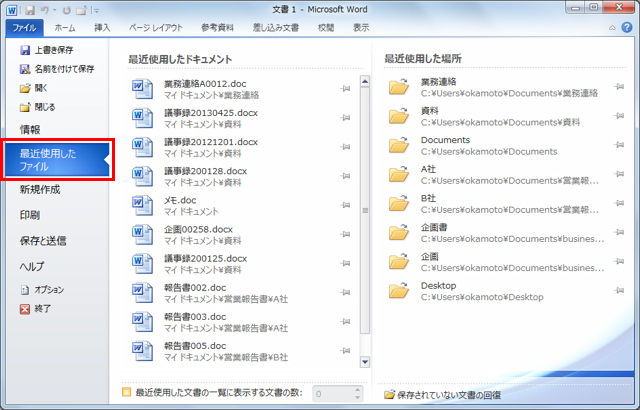Switch to the 差し込み文書 ribbon tab
The width and height of the screenshot is (640, 410).
click(x=276, y=28)
